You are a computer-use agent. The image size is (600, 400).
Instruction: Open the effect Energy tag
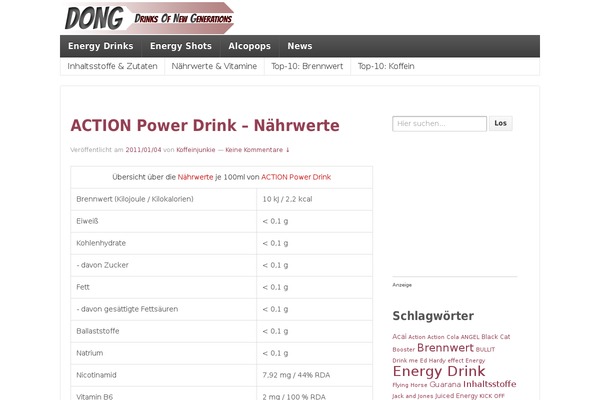(466, 361)
